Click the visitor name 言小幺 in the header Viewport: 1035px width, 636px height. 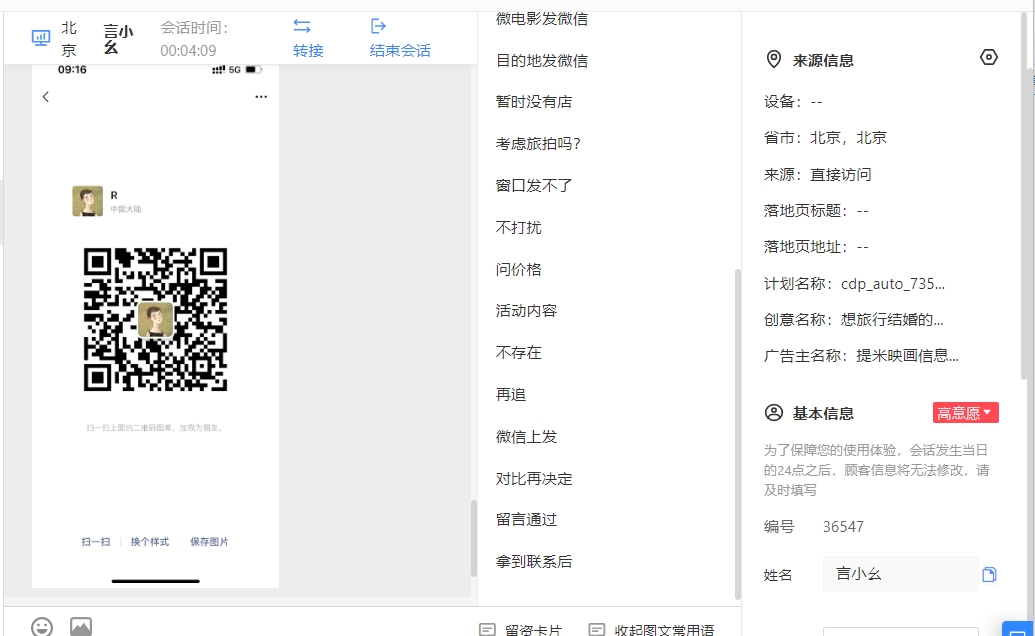click(x=118, y=39)
